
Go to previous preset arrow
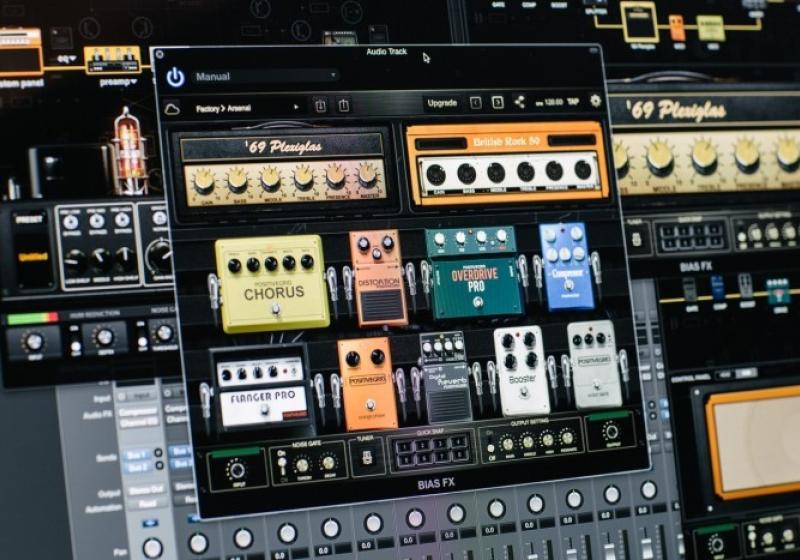point(476,103)
